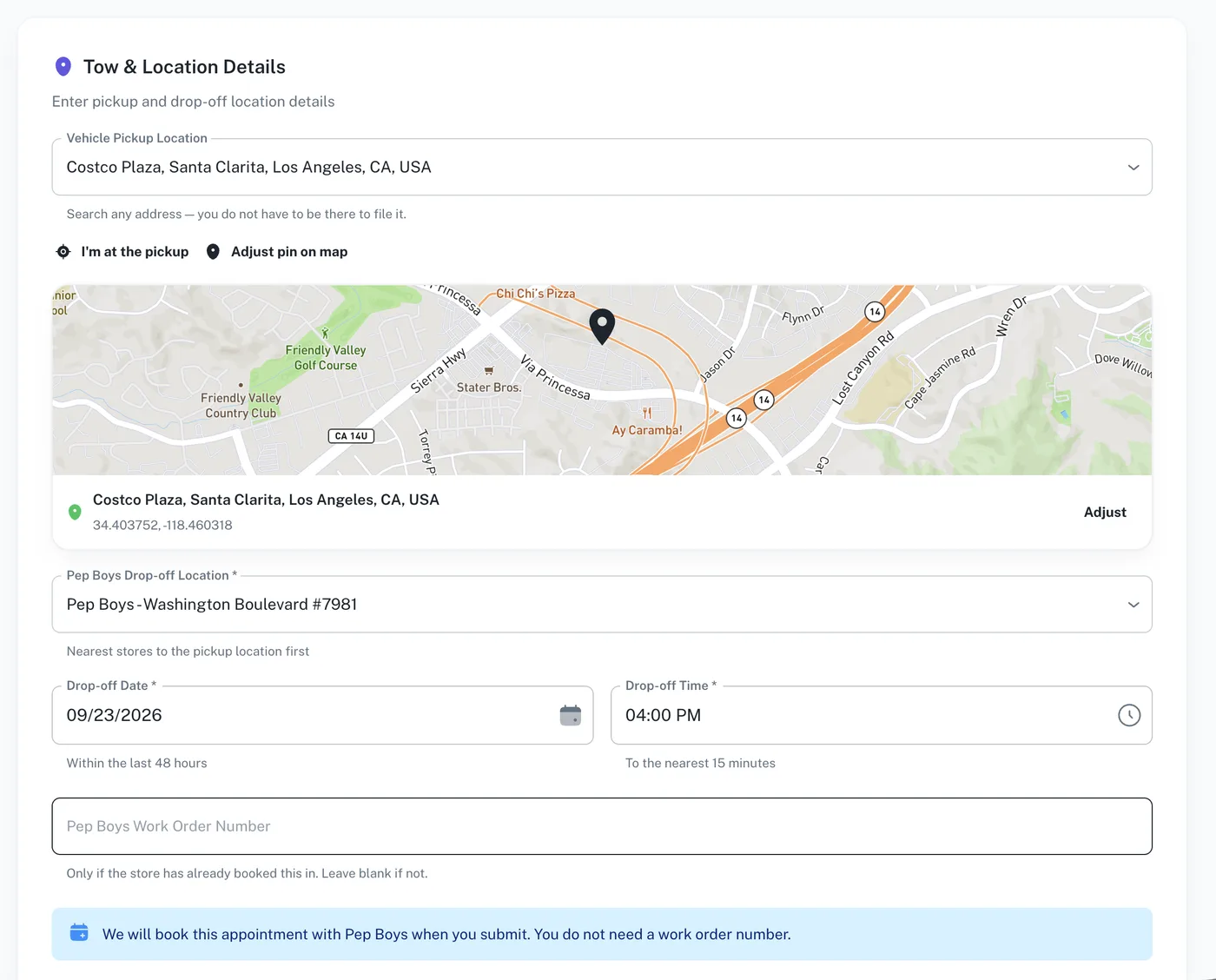The width and height of the screenshot is (1216, 980).
Task: Click the CA 14U highway shield on map
Action: point(351,436)
